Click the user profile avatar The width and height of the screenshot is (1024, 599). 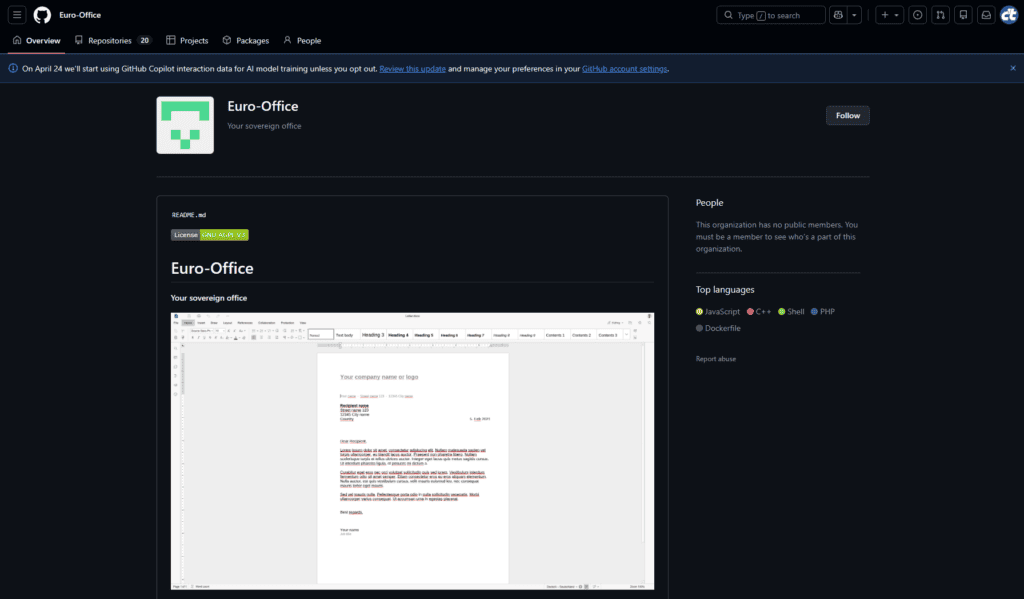tap(1008, 15)
